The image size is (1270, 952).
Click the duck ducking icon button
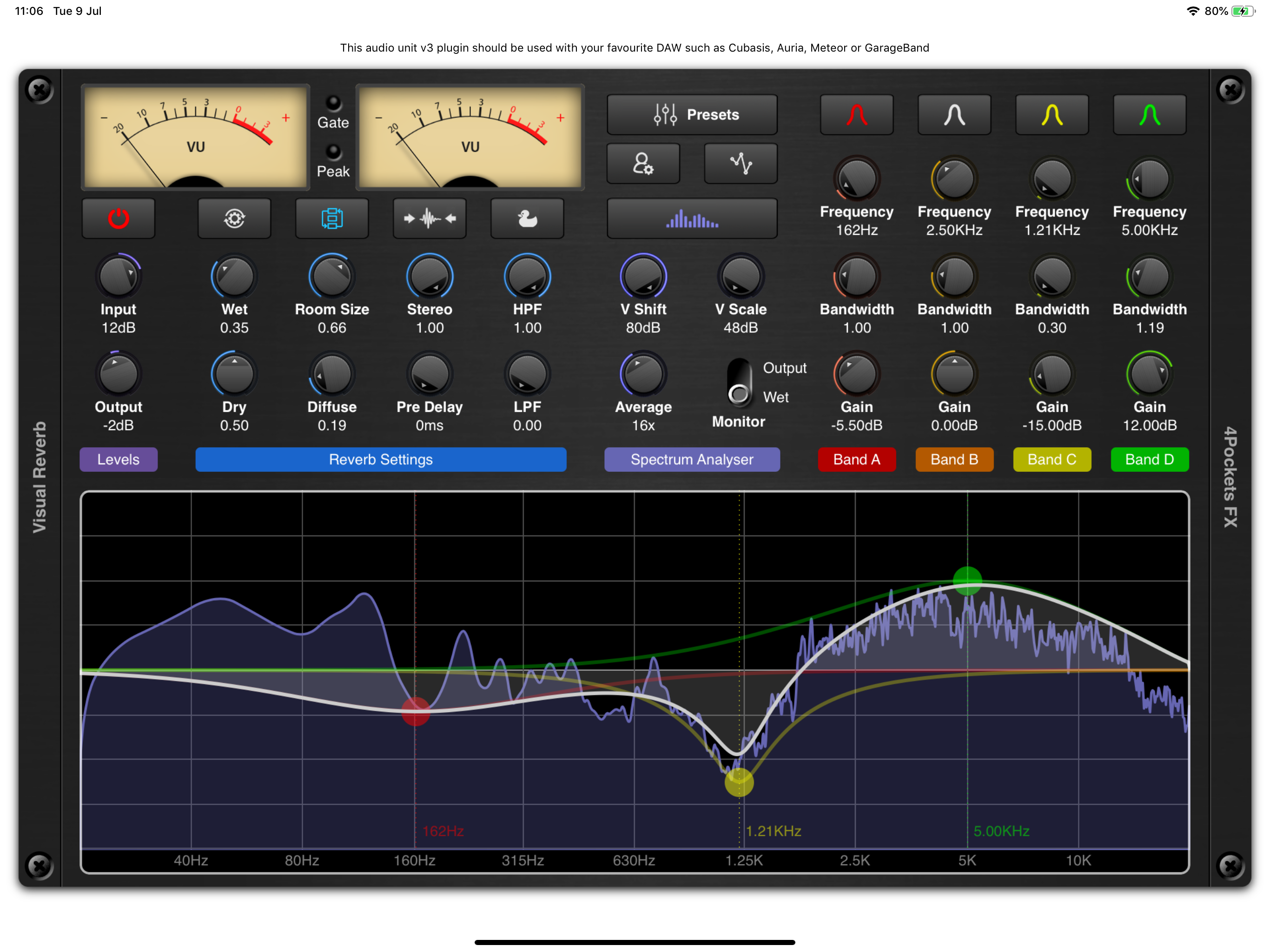coord(527,218)
